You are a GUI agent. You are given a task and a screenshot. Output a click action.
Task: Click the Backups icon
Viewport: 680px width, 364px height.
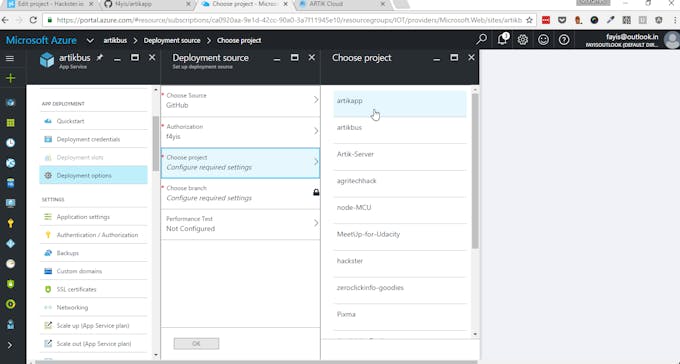48,253
